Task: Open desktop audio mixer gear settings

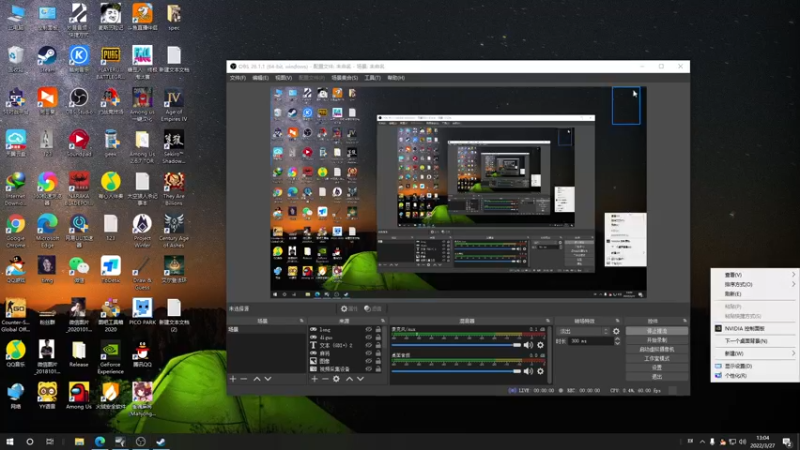Action: pos(540,371)
